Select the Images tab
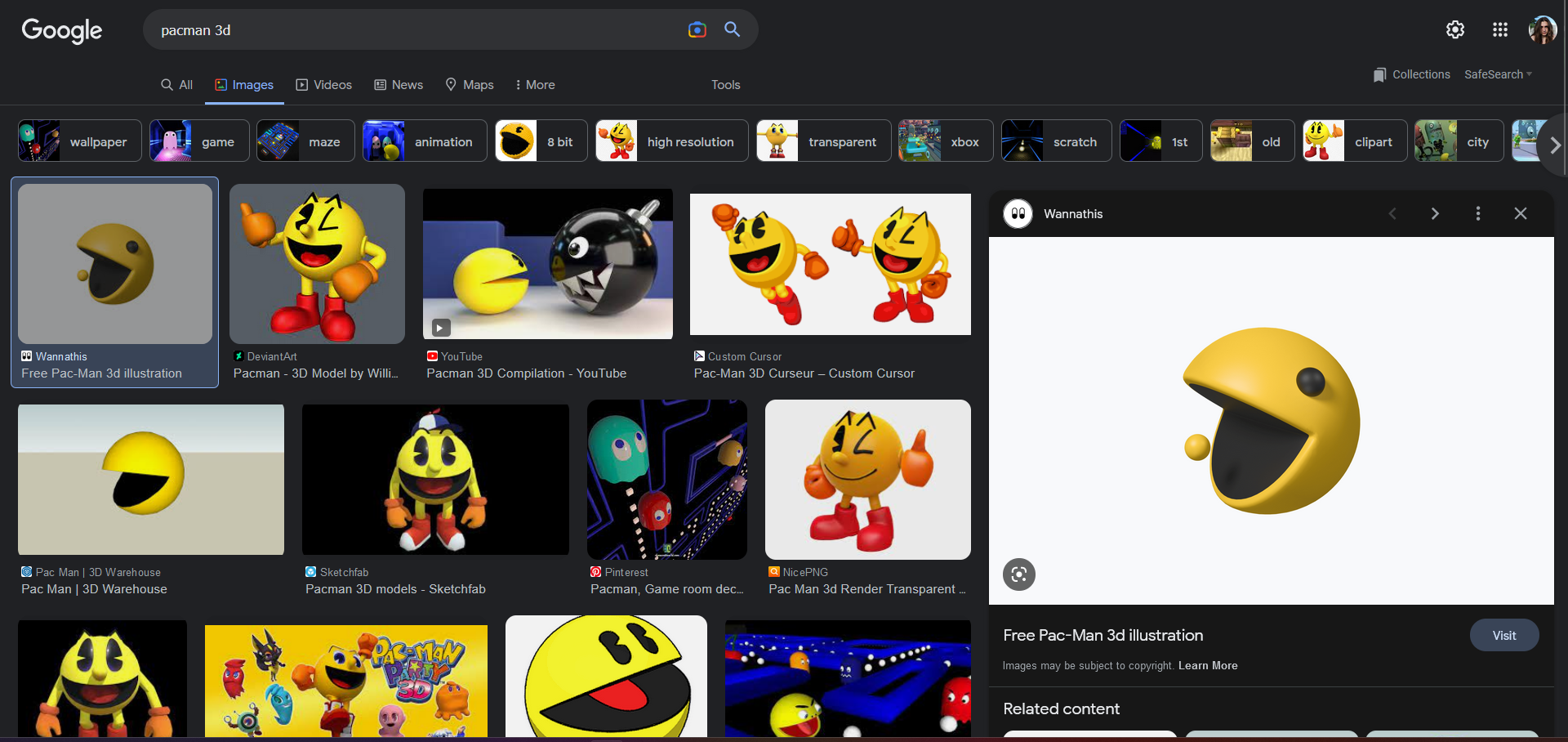 [244, 85]
